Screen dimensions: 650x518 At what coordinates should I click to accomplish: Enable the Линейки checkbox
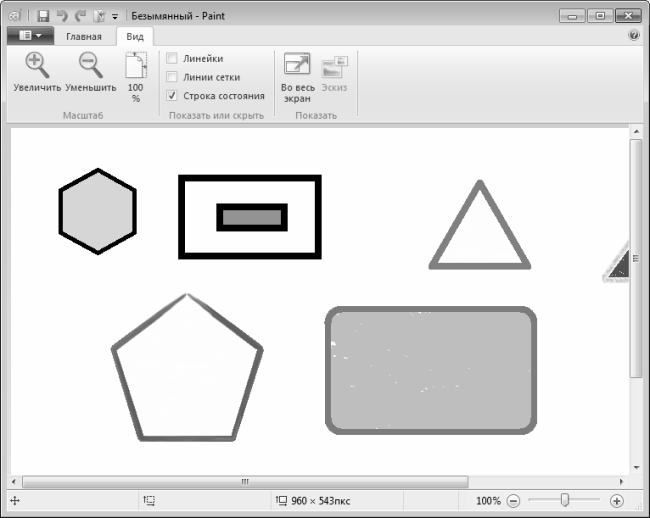[x=172, y=58]
